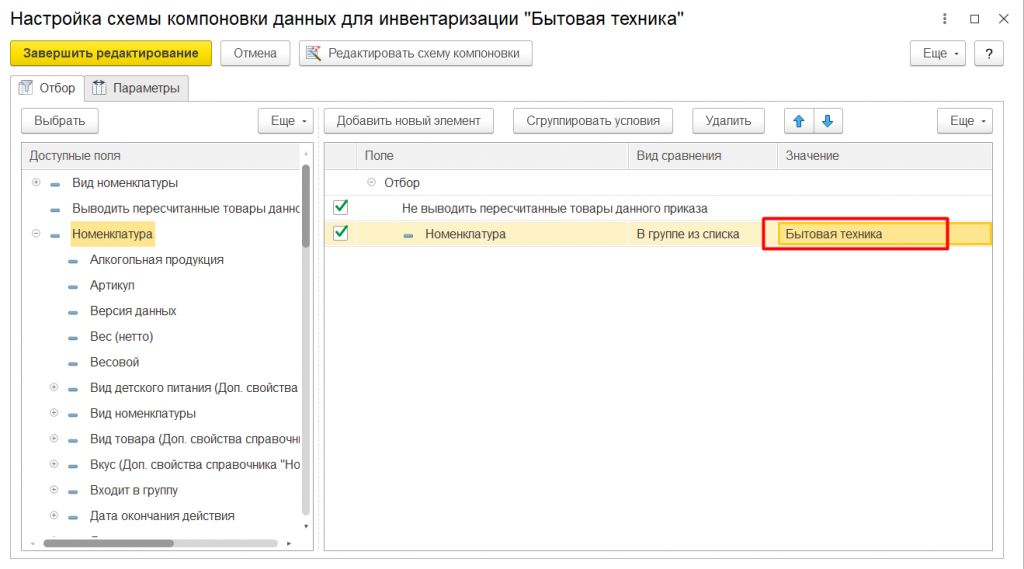
Task: Click scroll-right arrow of fields list
Action: (289, 544)
